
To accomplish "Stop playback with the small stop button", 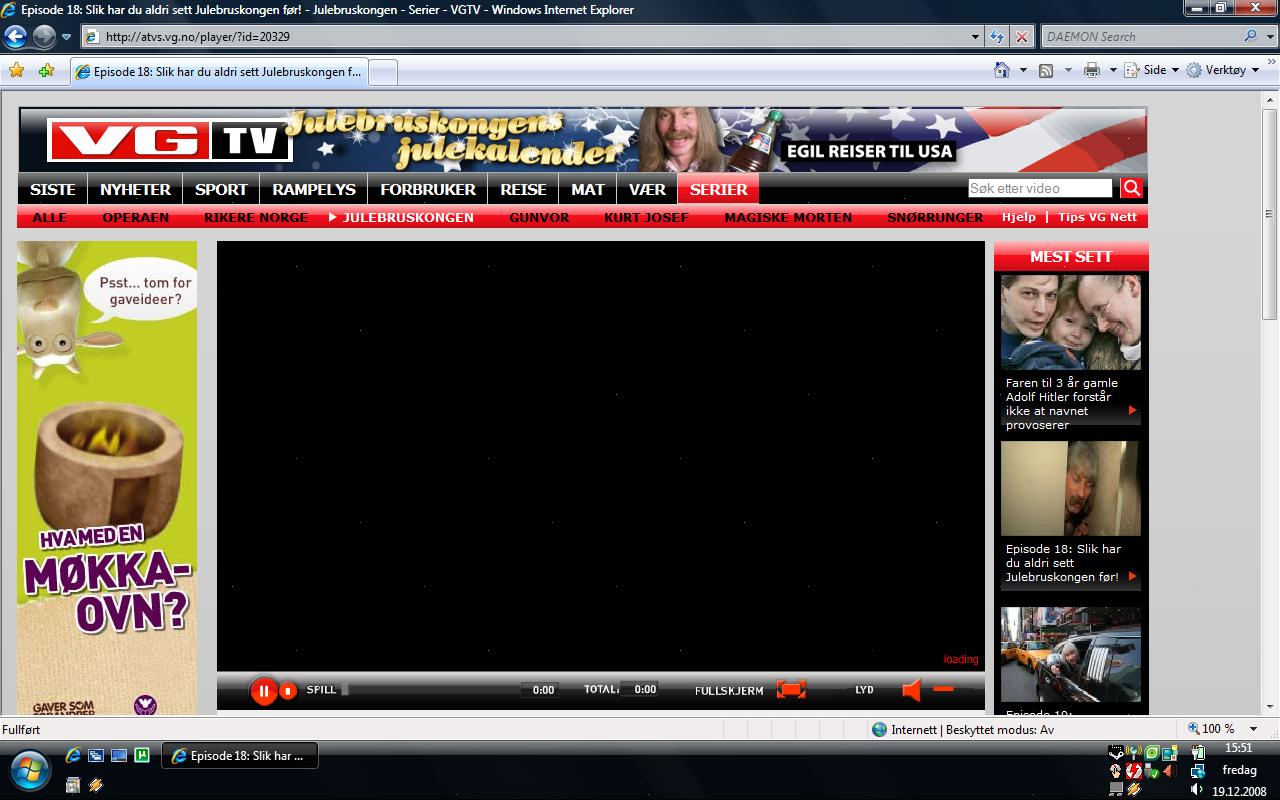I will point(288,691).
